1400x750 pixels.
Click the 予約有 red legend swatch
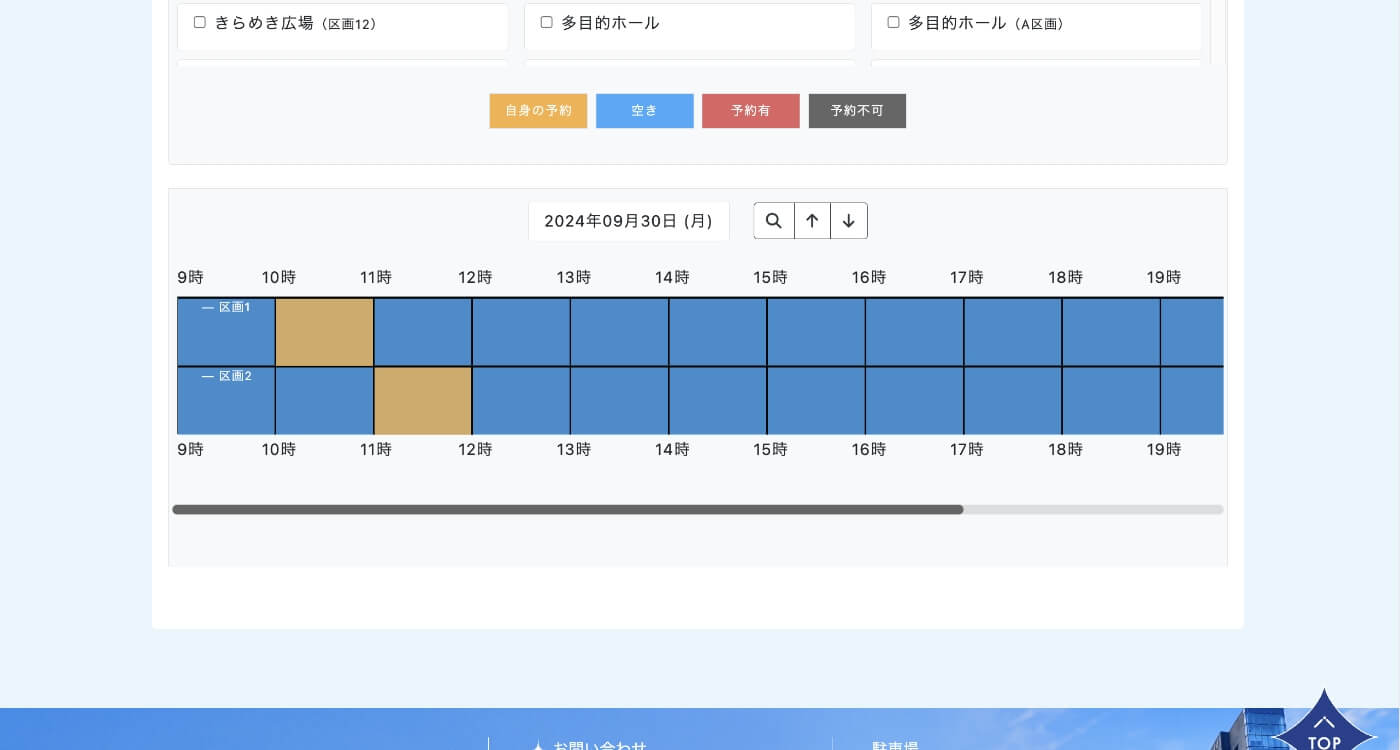pyautogui.click(x=750, y=111)
